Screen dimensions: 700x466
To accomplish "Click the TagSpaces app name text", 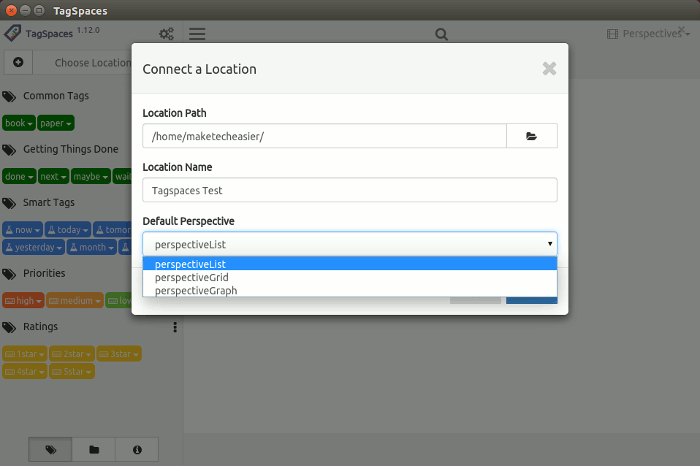I will pos(49,34).
